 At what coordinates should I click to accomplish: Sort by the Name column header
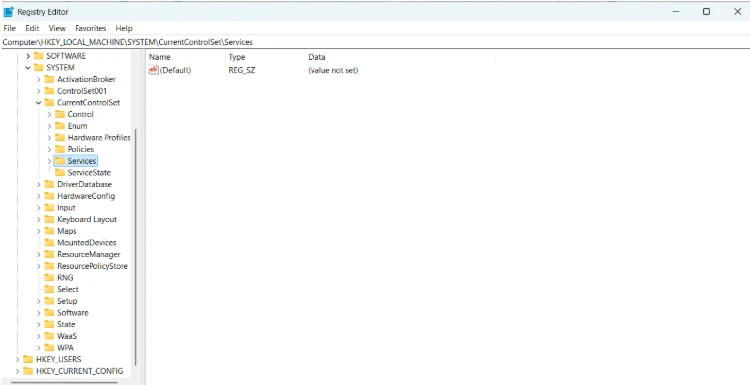point(186,57)
